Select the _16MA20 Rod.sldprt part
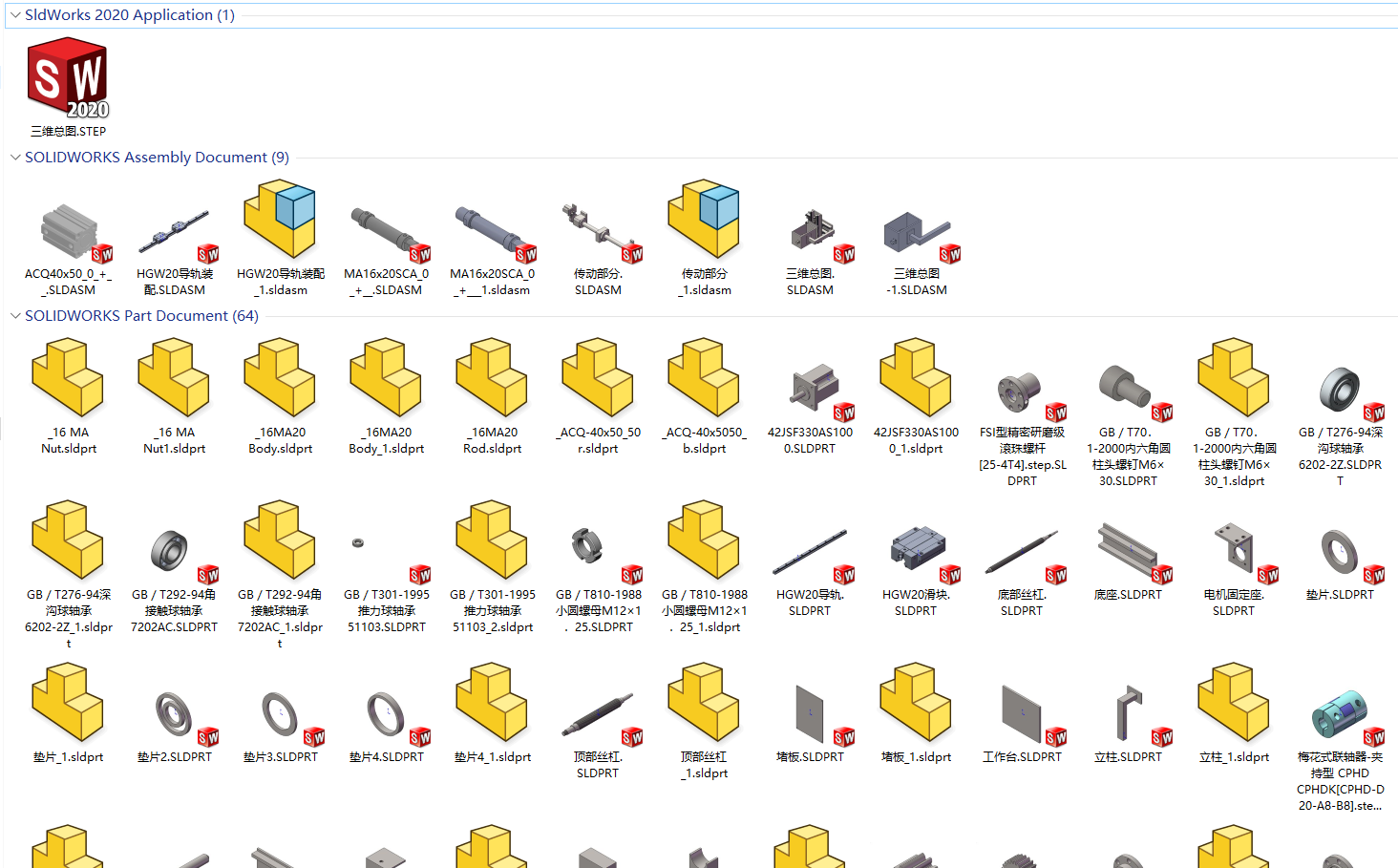The width and height of the screenshot is (1398, 868). (492, 396)
